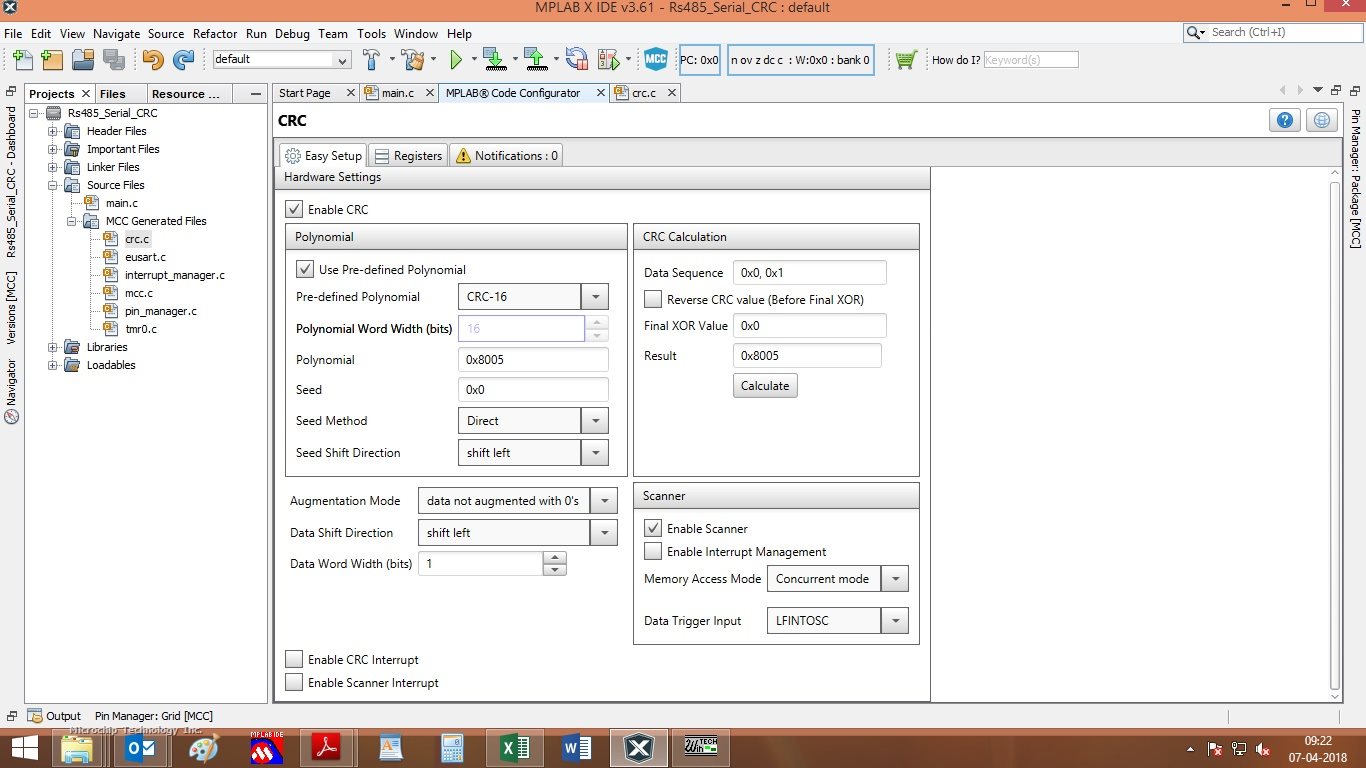Screen dimensions: 1366x768
Task: Click the Build Project hammer icon
Action: (x=371, y=59)
